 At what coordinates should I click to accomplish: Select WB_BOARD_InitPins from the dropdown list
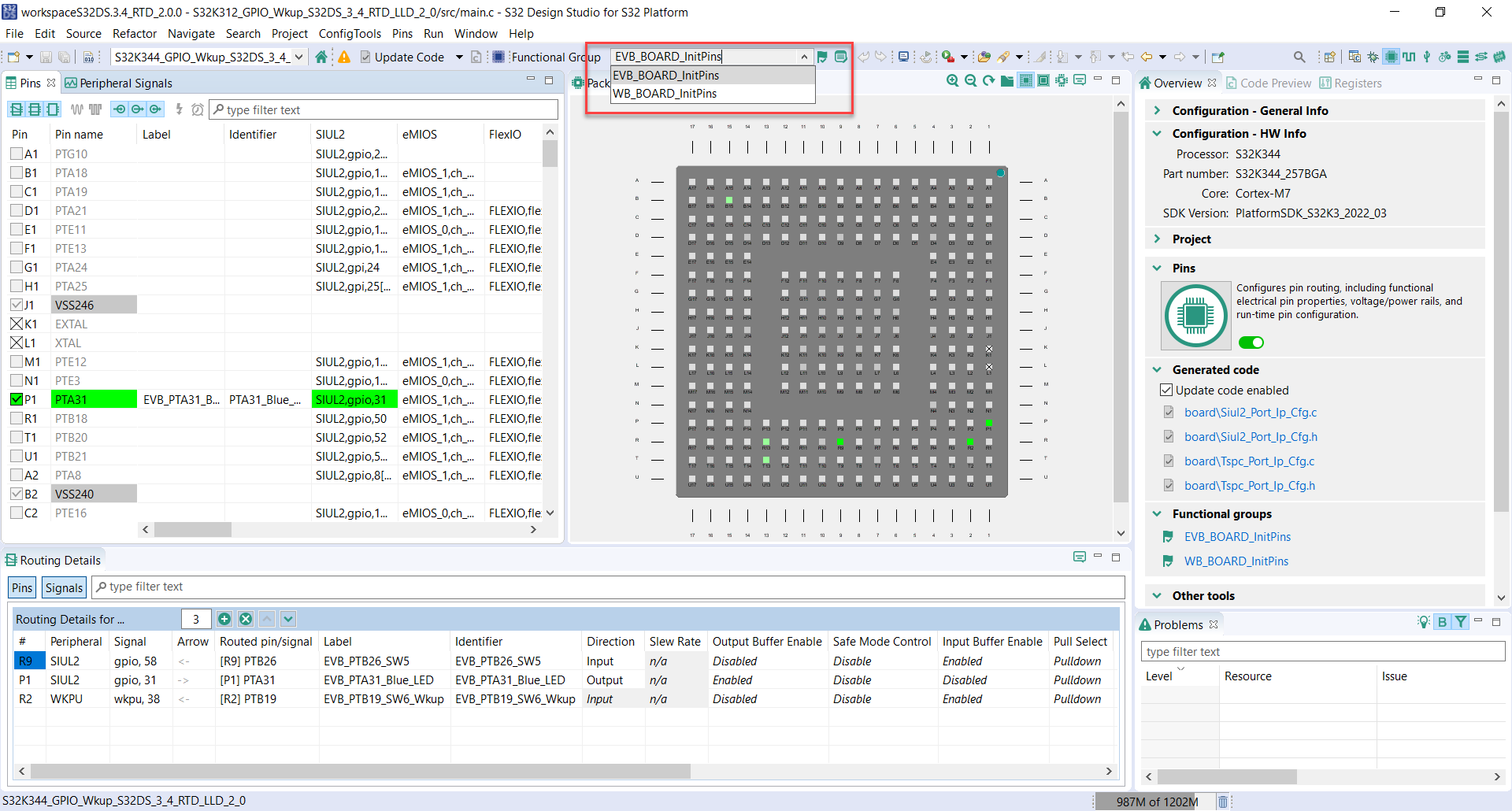click(713, 94)
